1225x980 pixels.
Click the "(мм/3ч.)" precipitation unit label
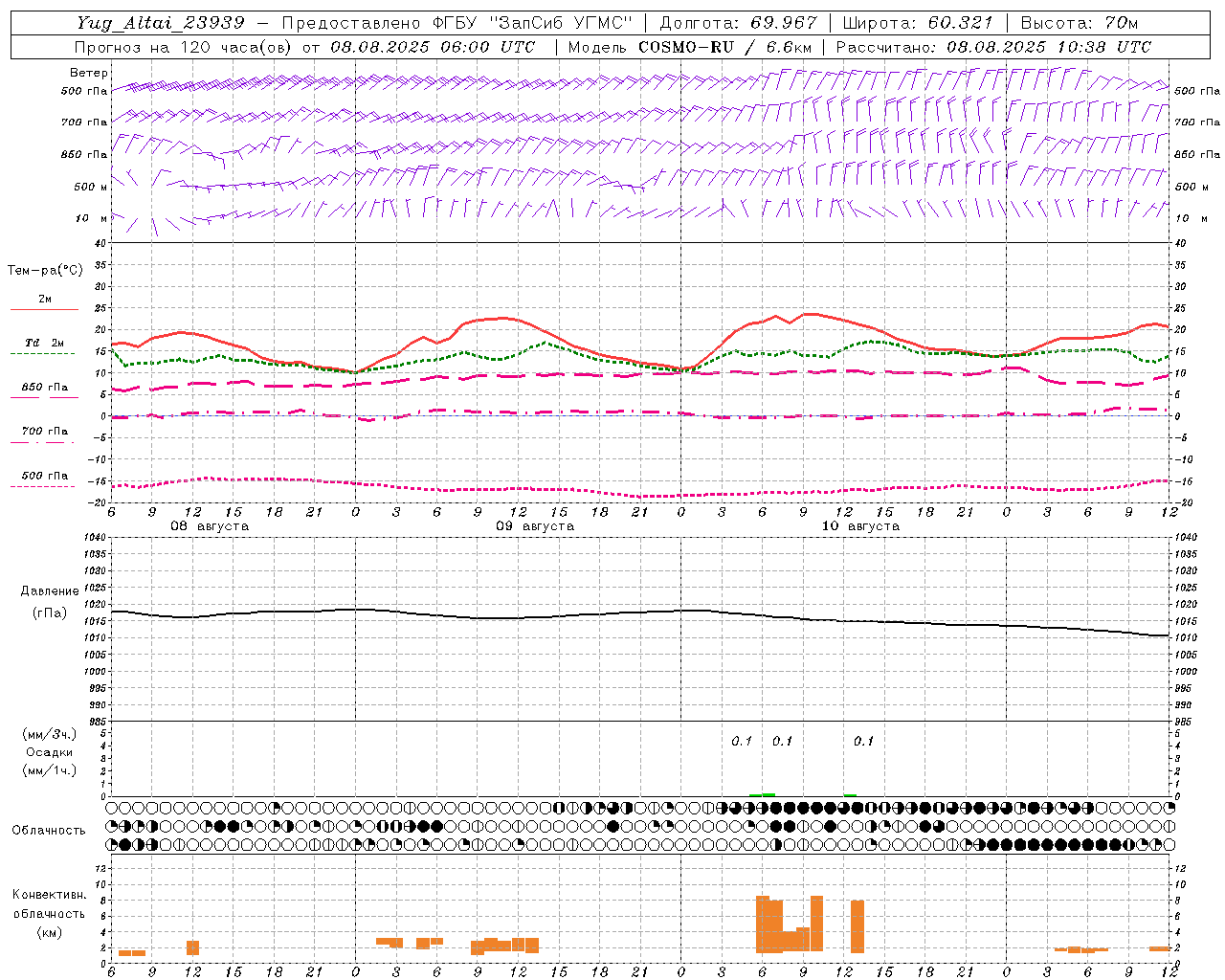50,734
